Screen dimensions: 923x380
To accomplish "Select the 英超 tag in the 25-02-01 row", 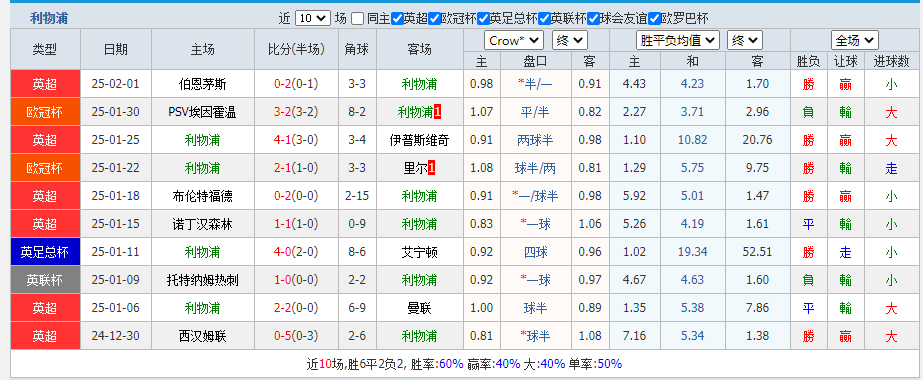I will 45,84.
